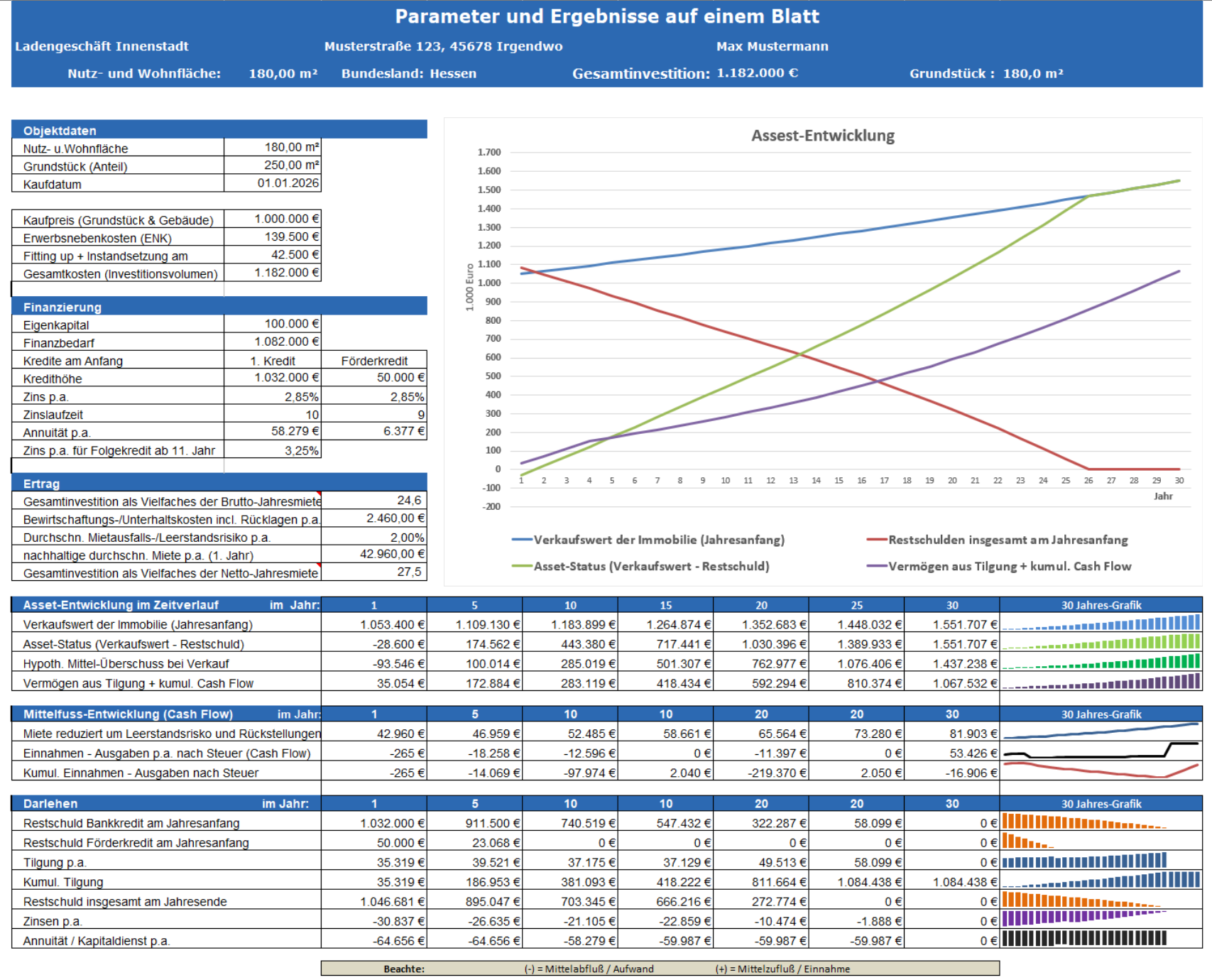Click the Asset-Entwicklung chart title
Screen dimensions: 1212x980
[x=823, y=136]
